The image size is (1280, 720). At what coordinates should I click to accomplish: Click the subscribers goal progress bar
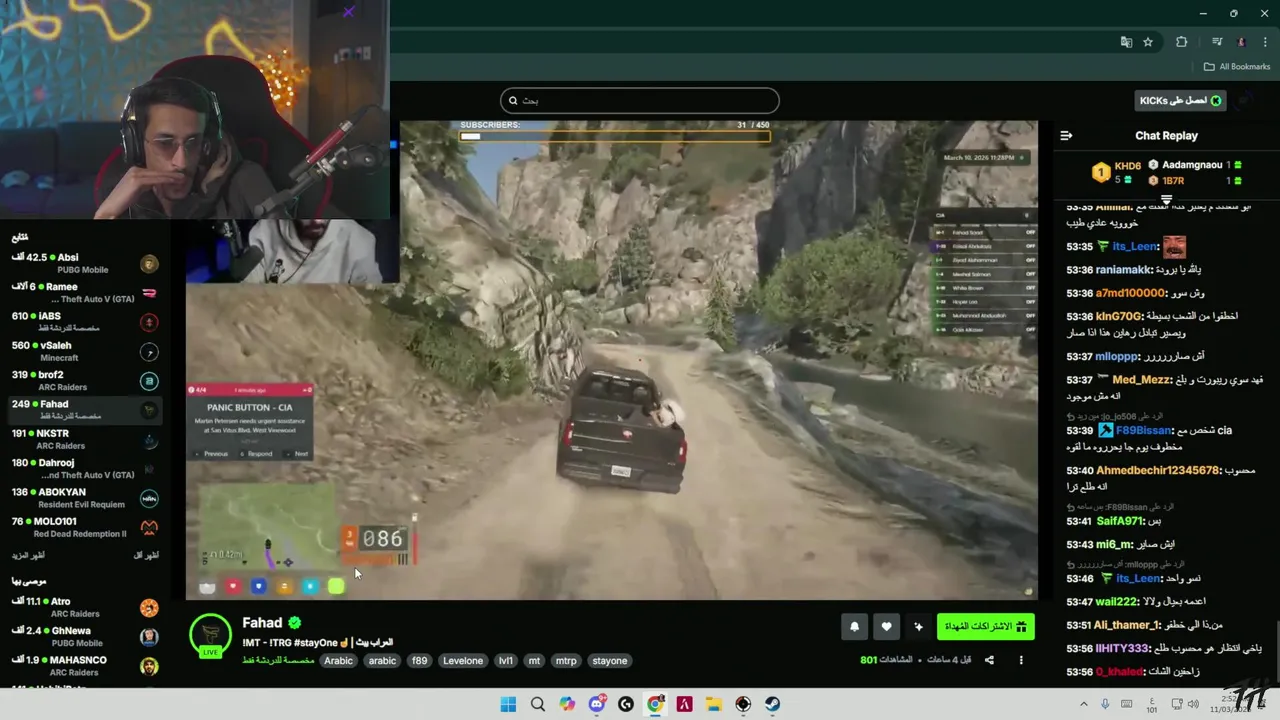[615, 136]
